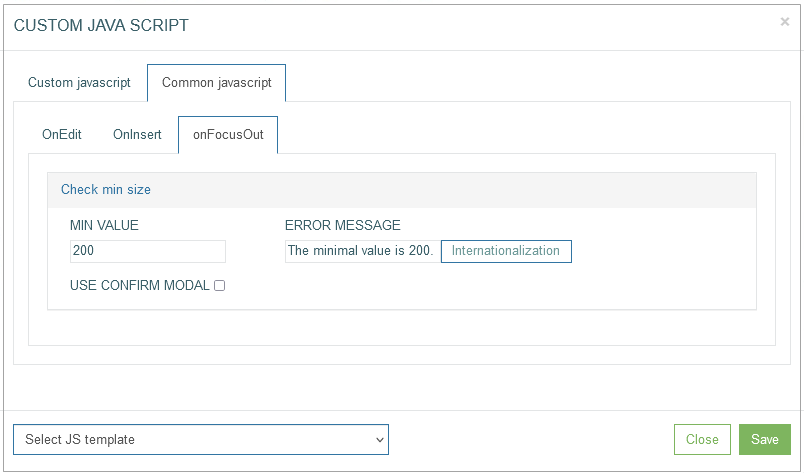Click the MIN VALUE label

click(x=104, y=225)
